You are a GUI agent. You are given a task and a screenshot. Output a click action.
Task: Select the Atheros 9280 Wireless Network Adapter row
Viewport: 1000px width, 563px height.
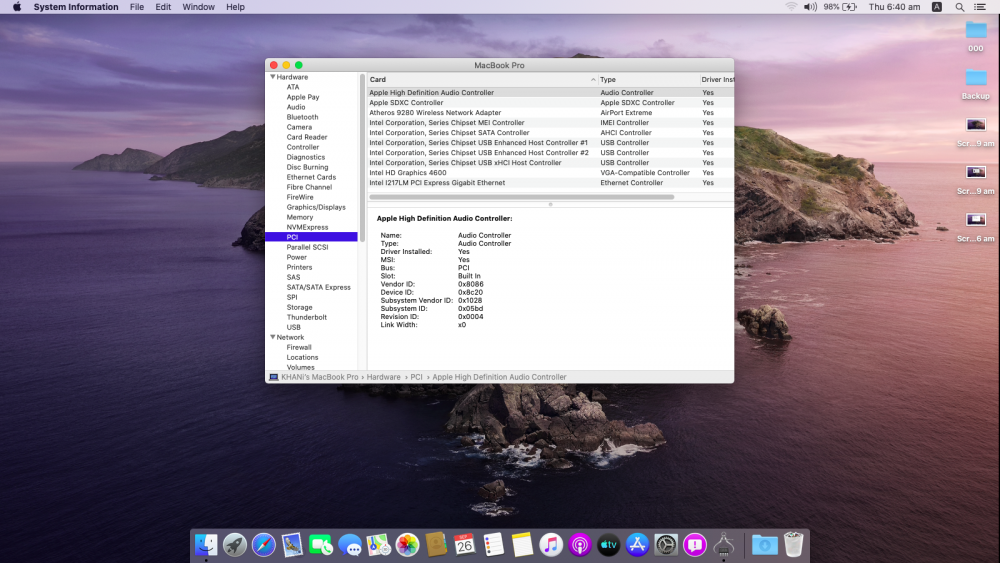click(550, 113)
